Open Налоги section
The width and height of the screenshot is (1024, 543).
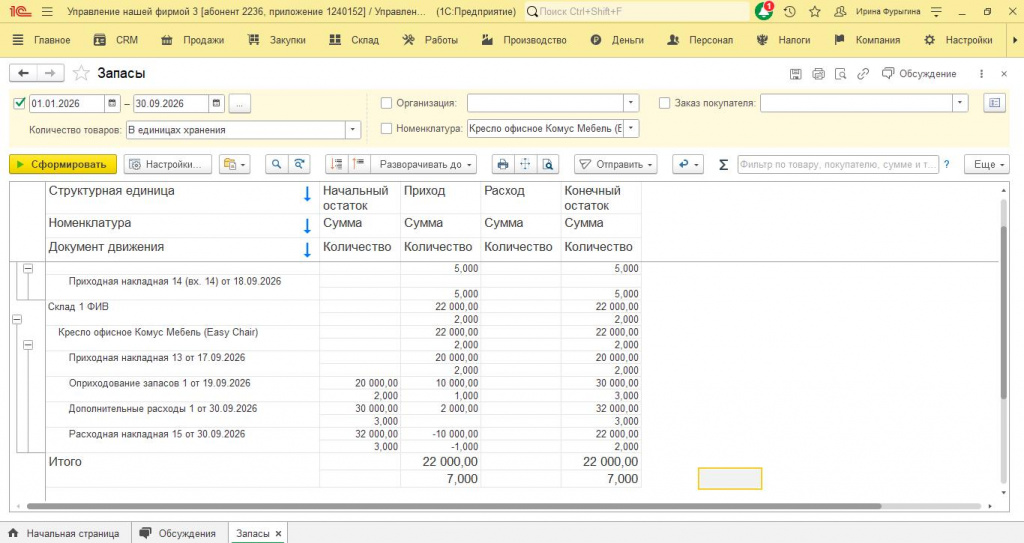coord(784,40)
